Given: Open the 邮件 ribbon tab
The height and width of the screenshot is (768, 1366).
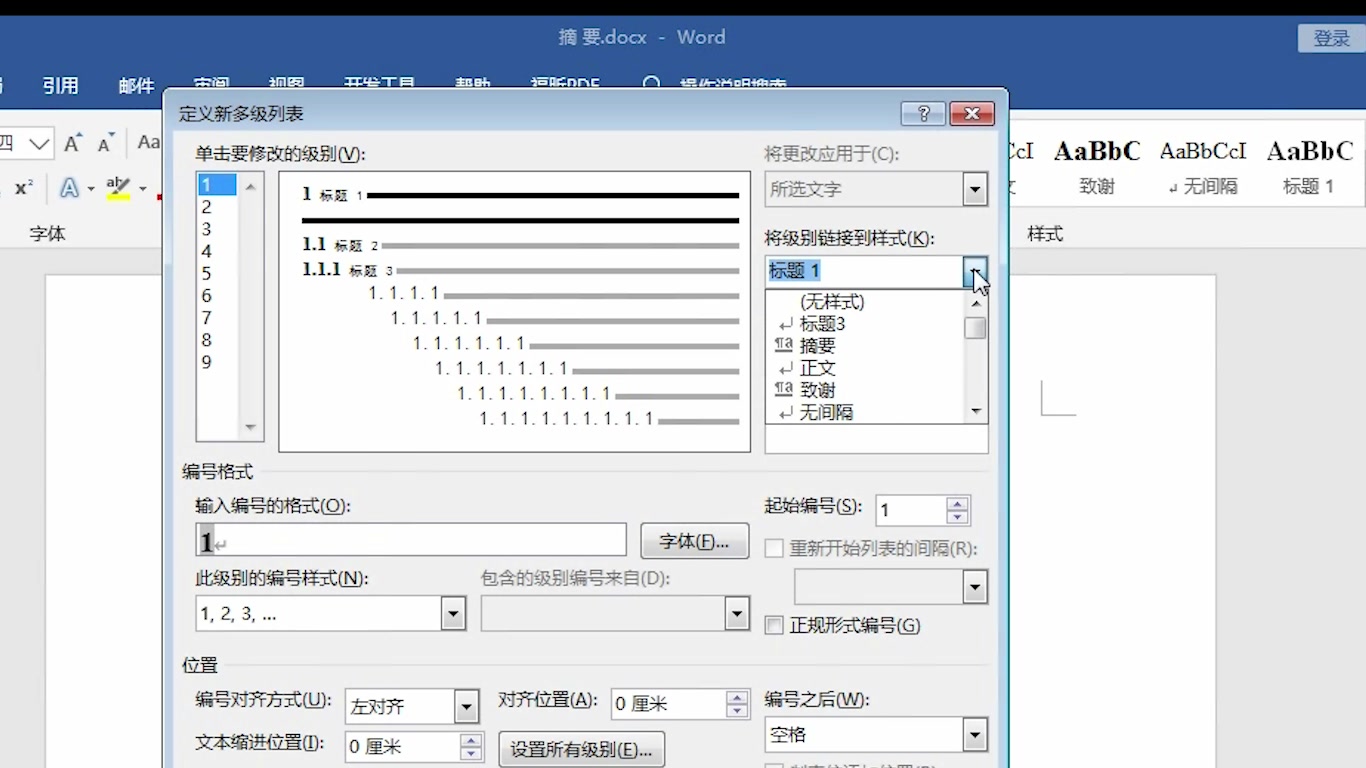Looking at the screenshot, I should [x=136, y=86].
